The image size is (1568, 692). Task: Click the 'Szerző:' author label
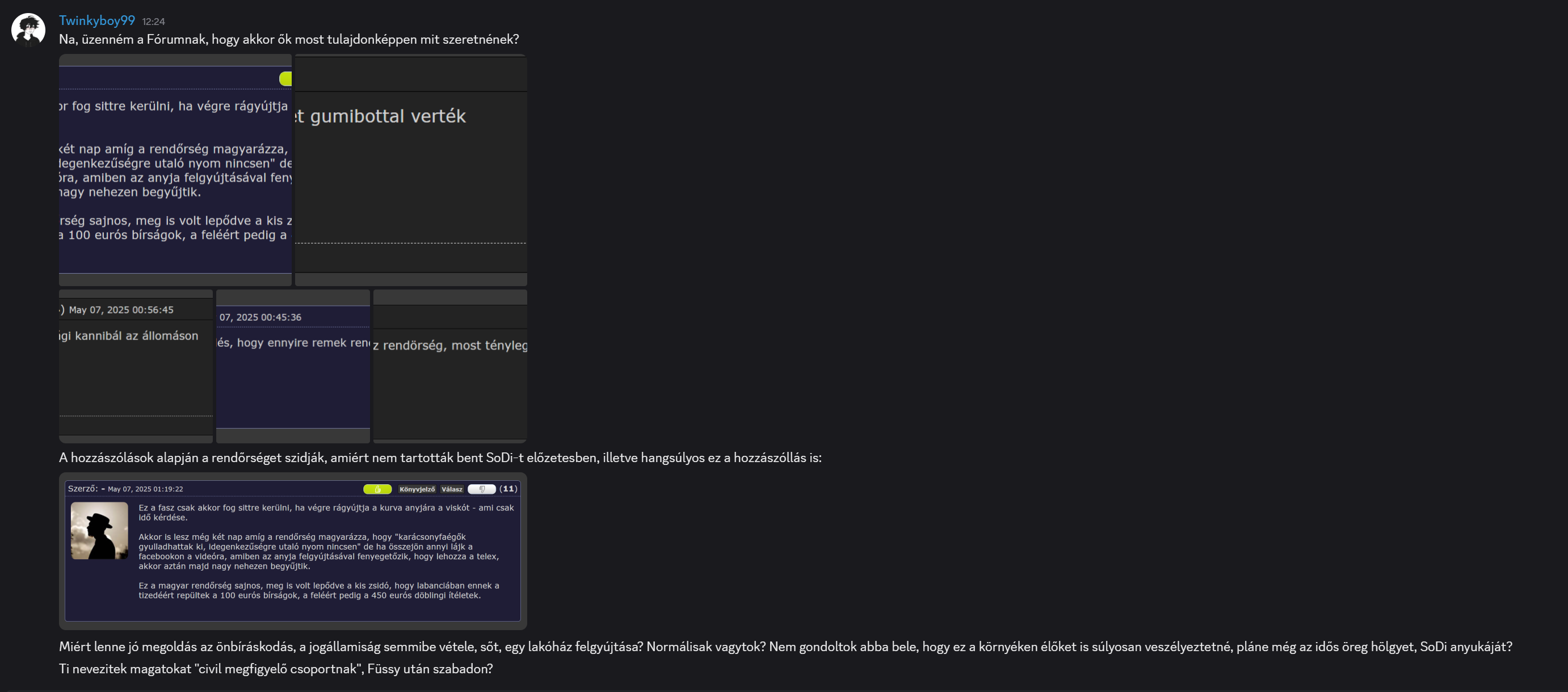point(83,489)
